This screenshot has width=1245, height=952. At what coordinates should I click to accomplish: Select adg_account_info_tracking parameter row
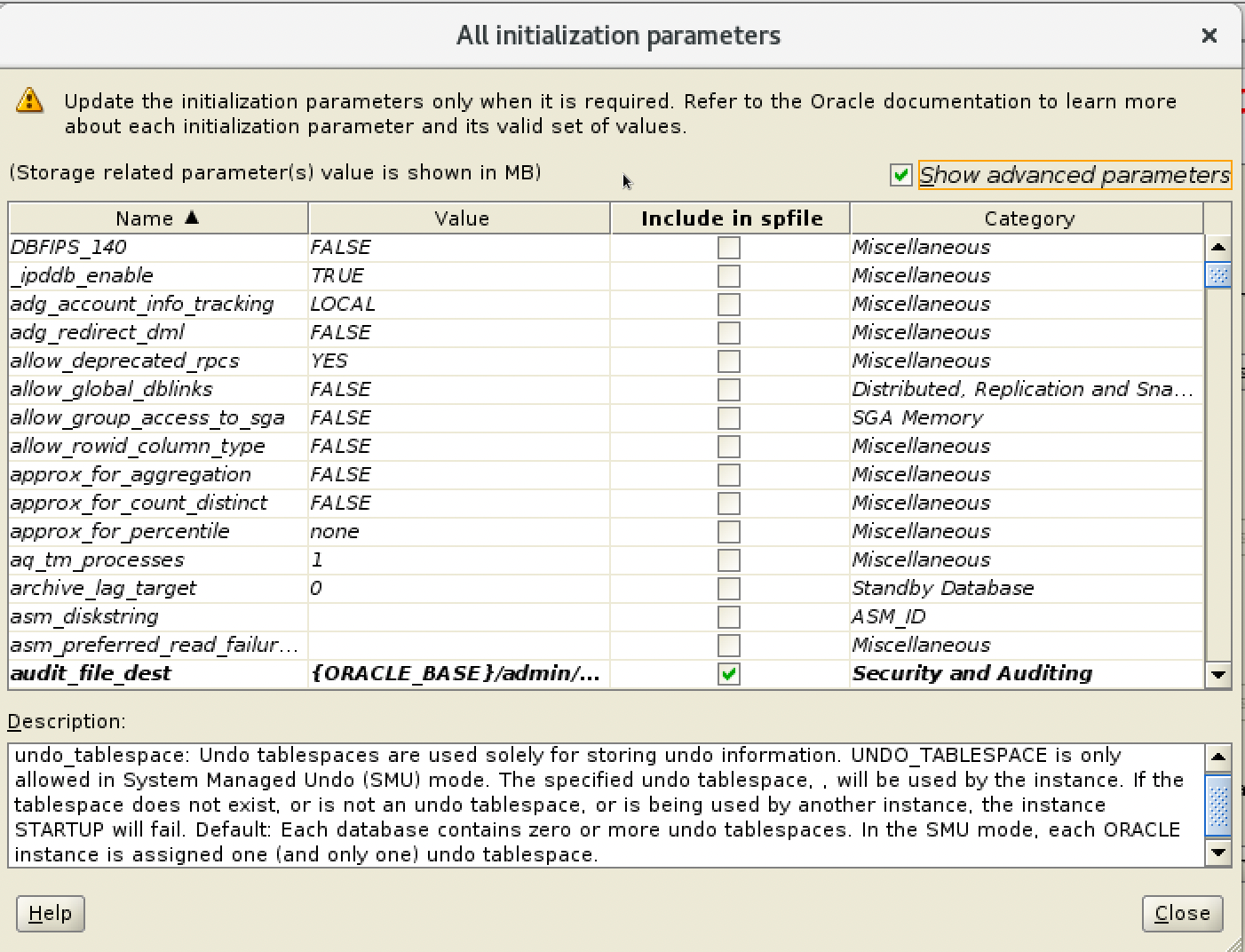pyautogui.click(x=606, y=304)
